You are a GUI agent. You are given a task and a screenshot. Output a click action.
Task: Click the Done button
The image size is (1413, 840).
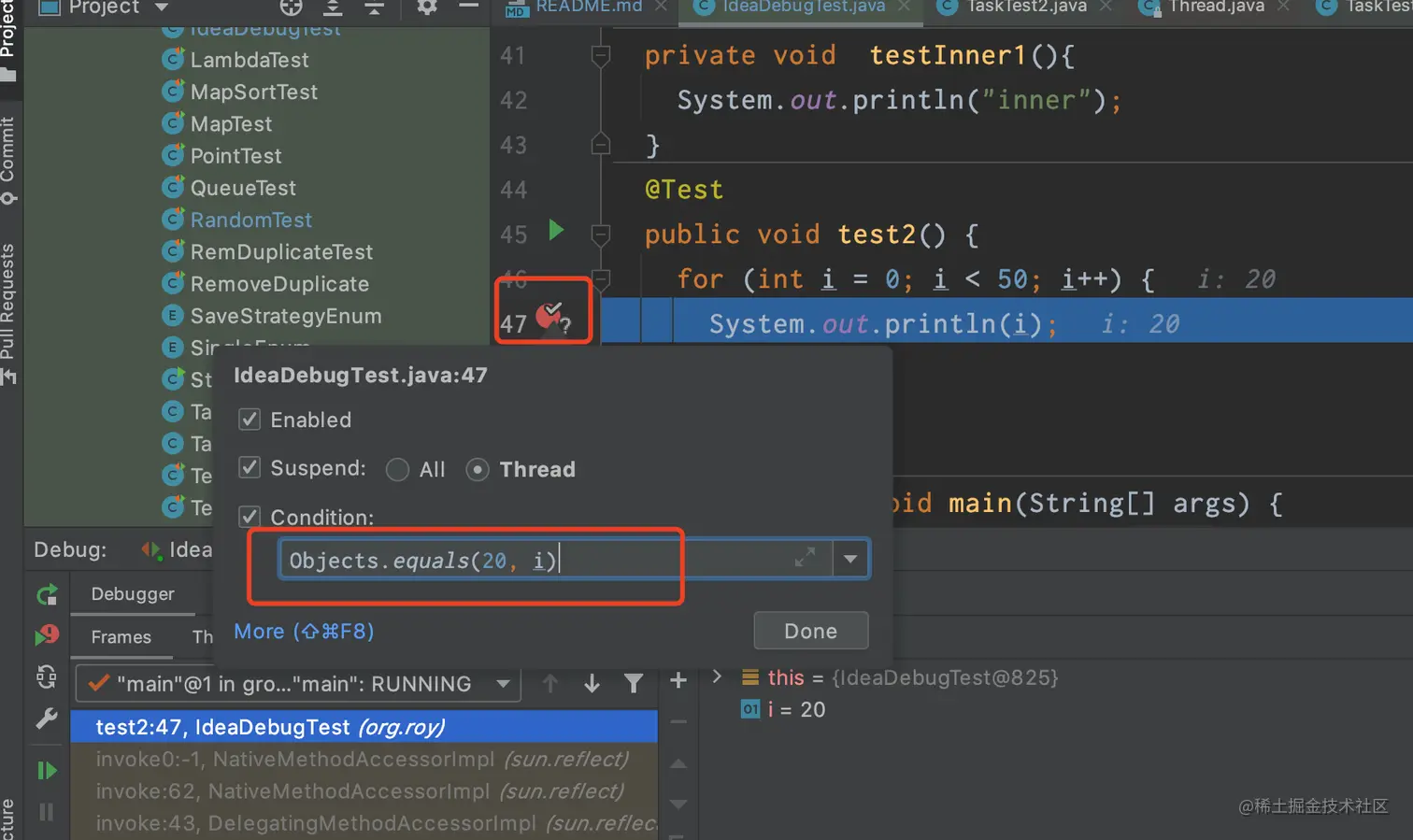click(x=810, y=631)
